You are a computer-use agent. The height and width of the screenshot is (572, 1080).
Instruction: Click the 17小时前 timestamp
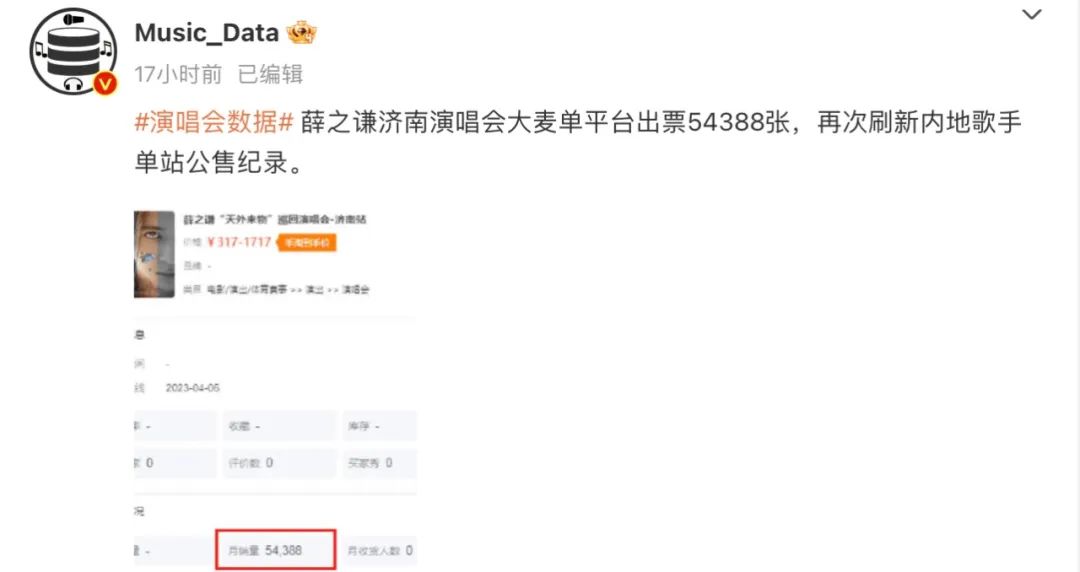(x=178, y=74)
